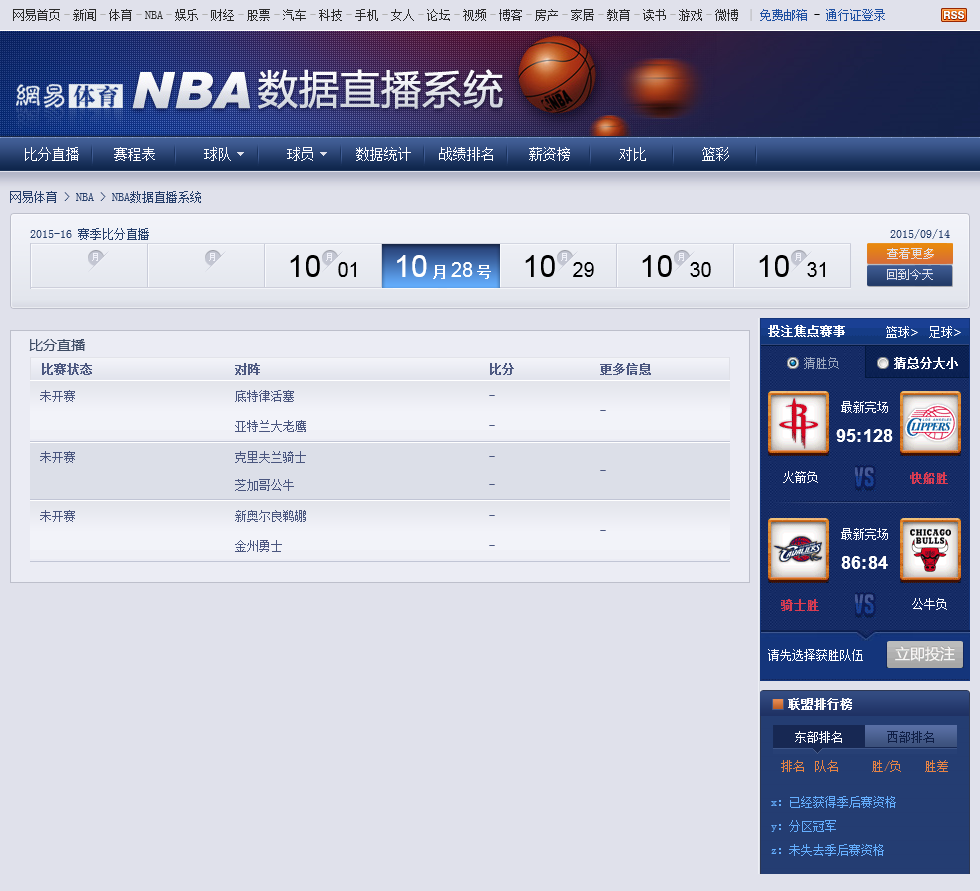The width and height of the screenshot is (980, 891).
Task: Click 网易体育 in the breadcrumb
Action: click(x=33, y=197)
